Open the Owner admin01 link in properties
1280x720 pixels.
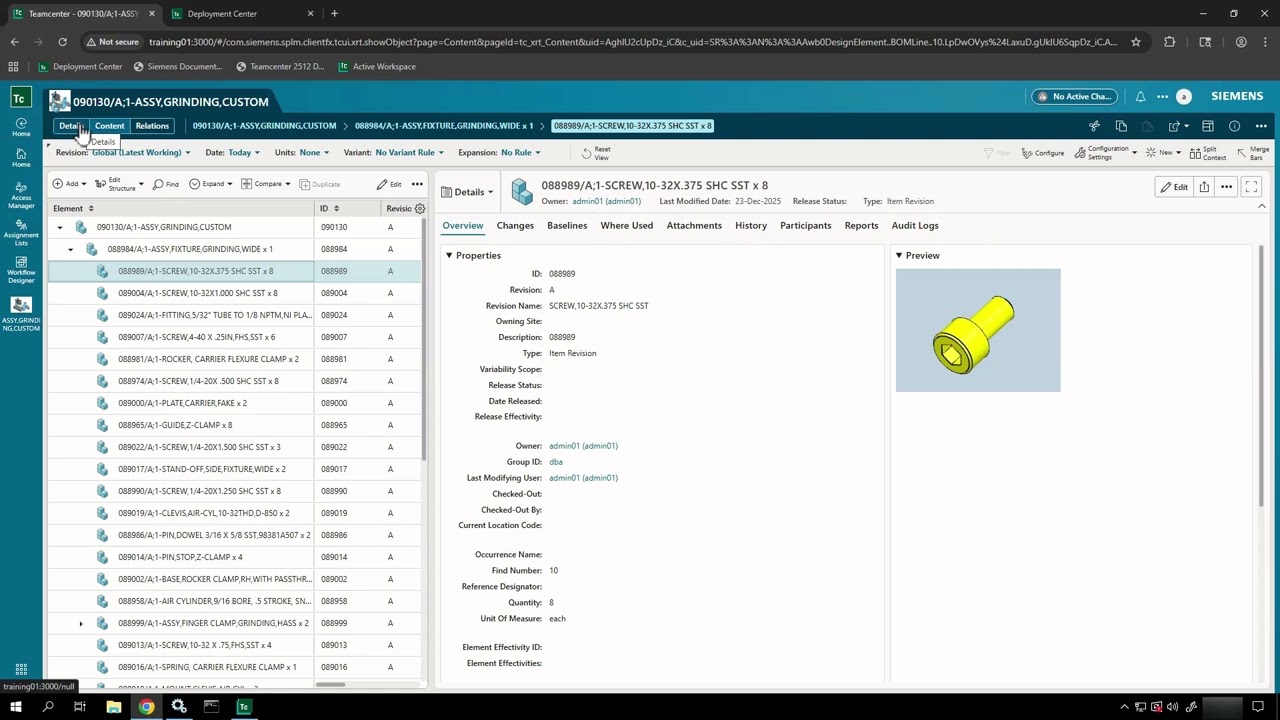tap(583, 446)
